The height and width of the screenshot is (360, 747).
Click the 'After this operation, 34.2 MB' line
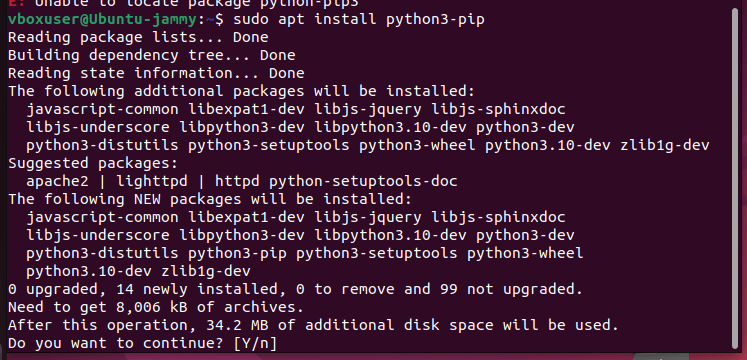[313, 325]
